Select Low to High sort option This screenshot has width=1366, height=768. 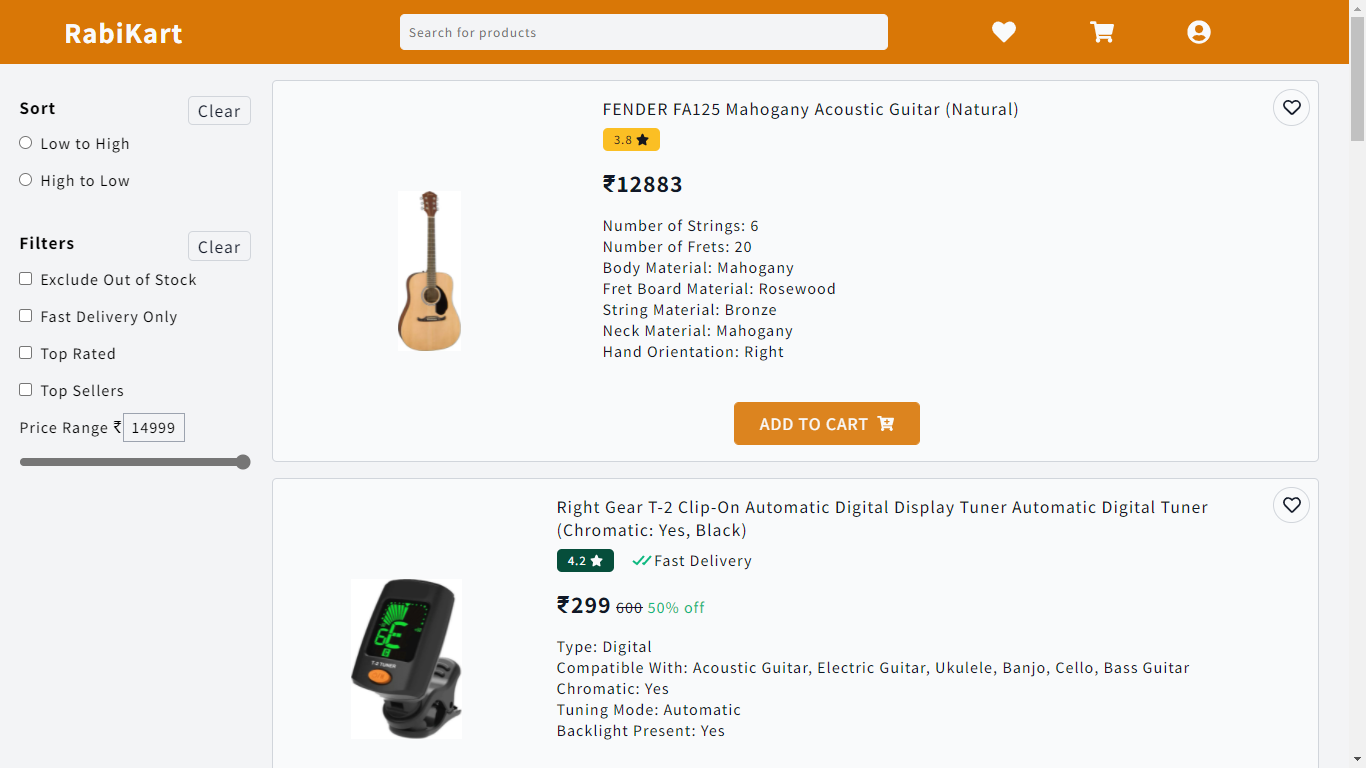(x=26, y=143)
